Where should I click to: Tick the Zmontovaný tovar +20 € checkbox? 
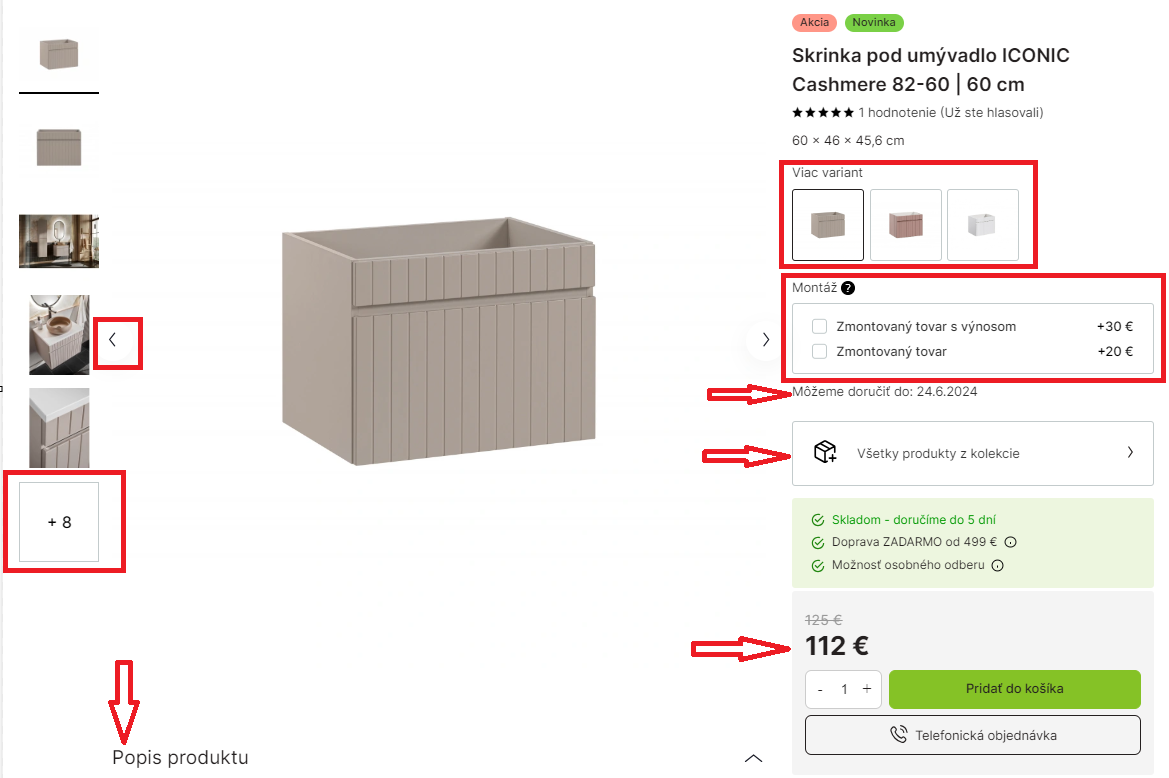coord(820,351)
